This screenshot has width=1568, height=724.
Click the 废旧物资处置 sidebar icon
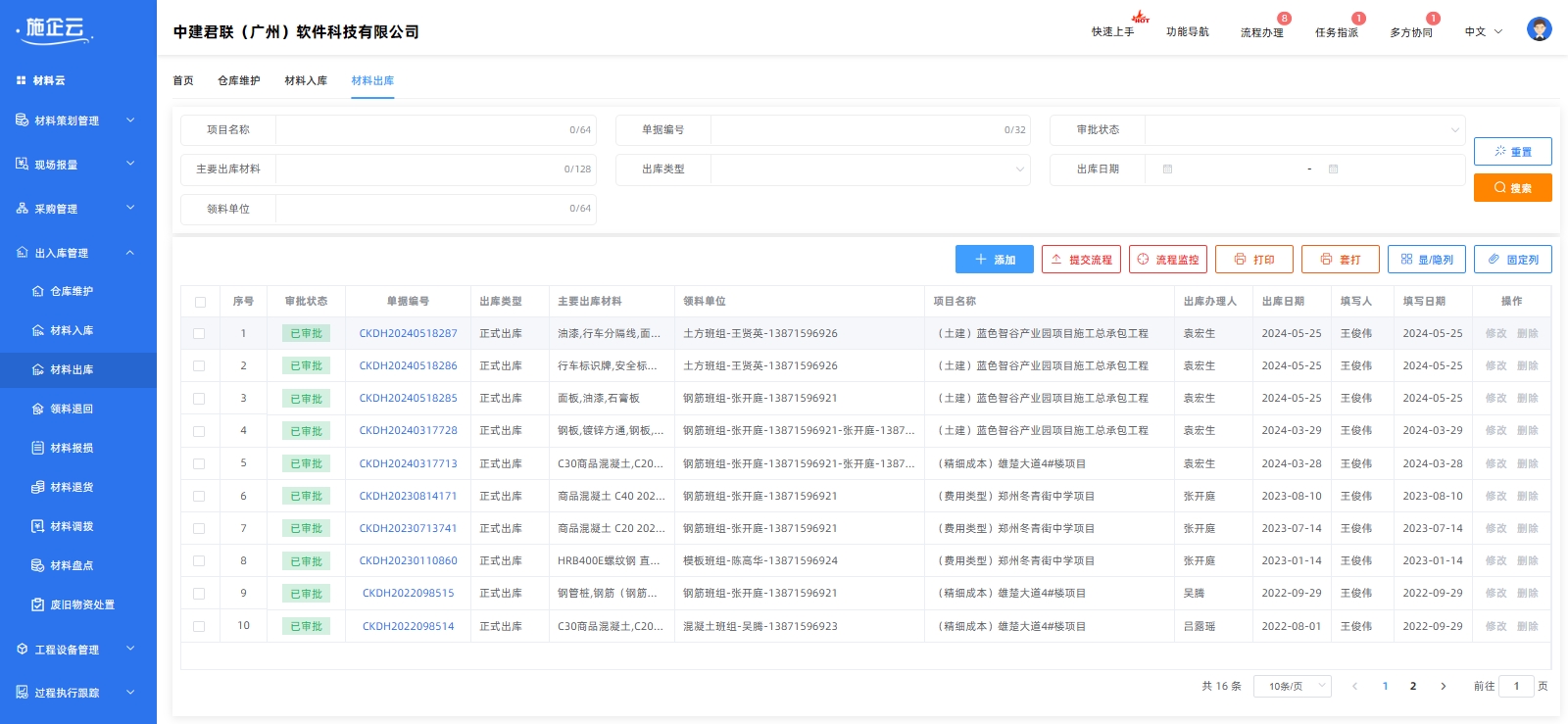point(38,604)
